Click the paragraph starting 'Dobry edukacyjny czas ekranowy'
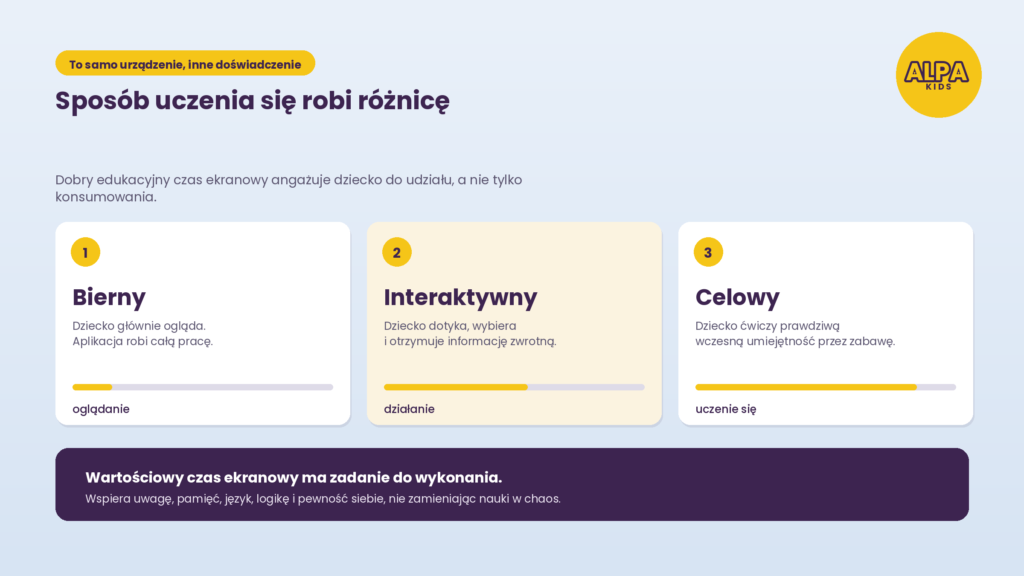 click(x=289, y=188)
